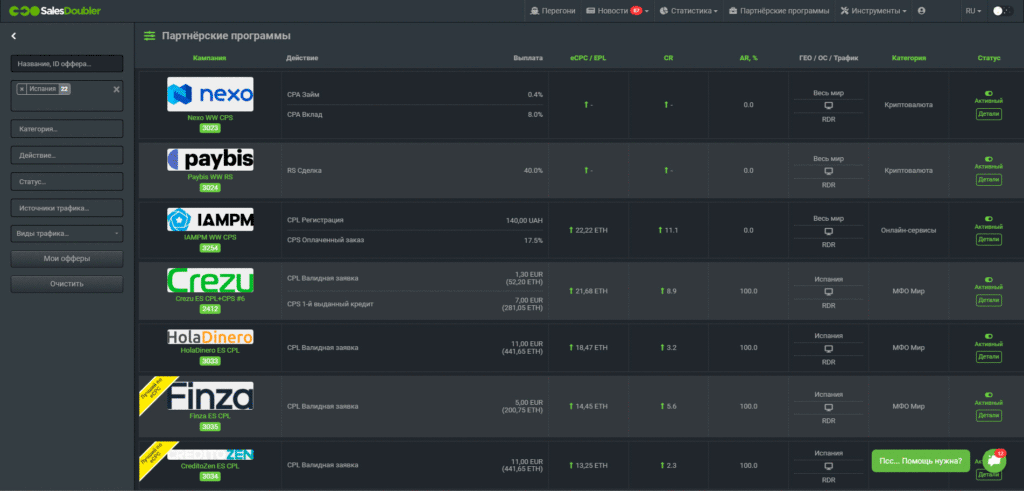Expand the Виды трафика dropdown
Viewport: 1024px width, 491px height.
coord(67,234)
